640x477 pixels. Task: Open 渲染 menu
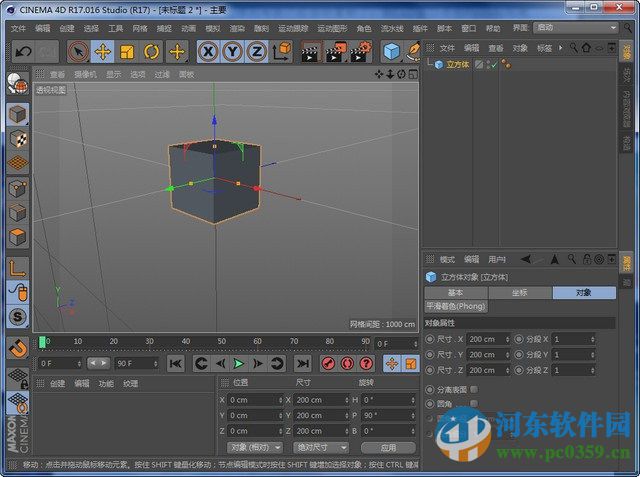tap(237, 29)
